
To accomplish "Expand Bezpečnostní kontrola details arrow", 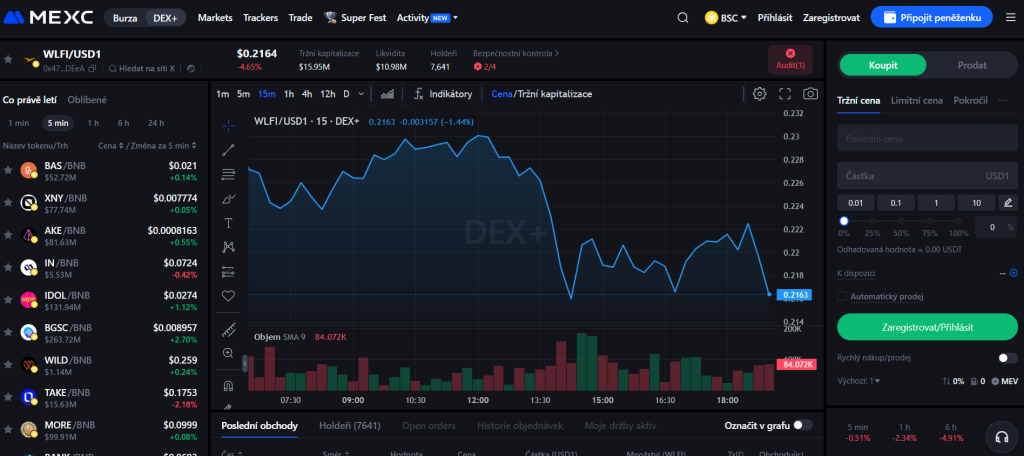I will pos(557,53).
